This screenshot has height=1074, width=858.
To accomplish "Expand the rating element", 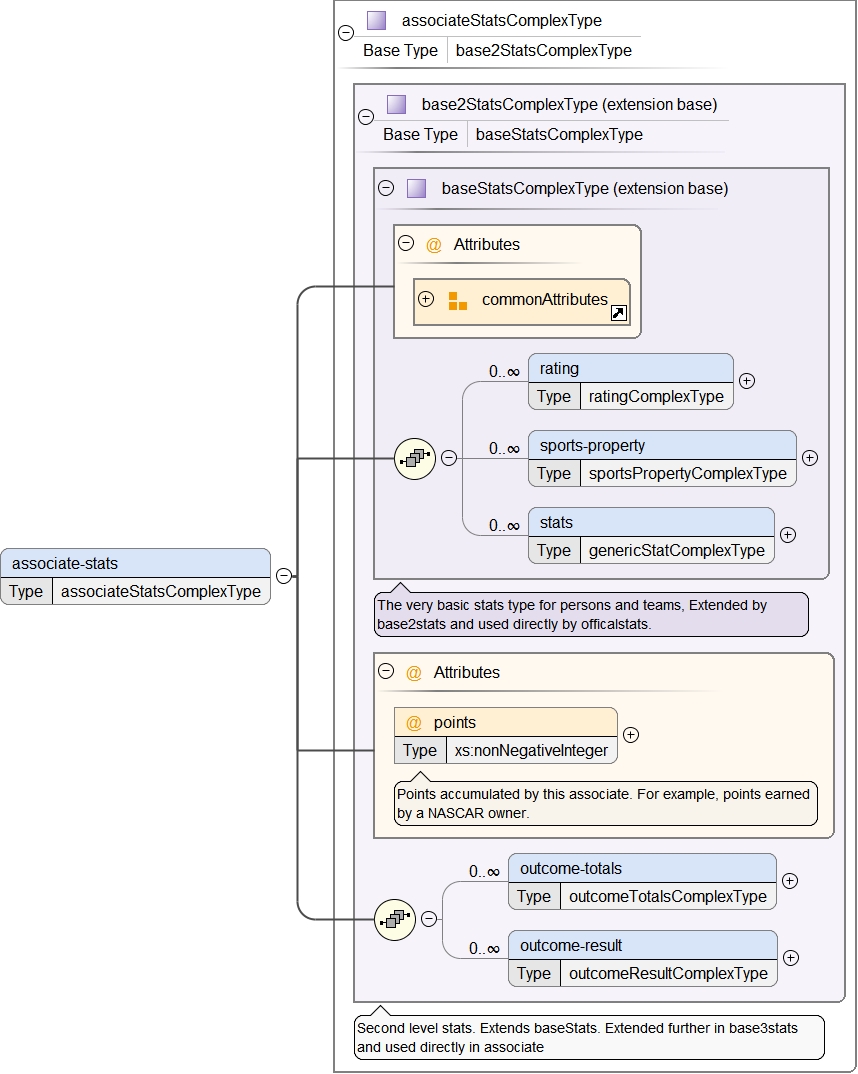I will [x=746, y=381].
